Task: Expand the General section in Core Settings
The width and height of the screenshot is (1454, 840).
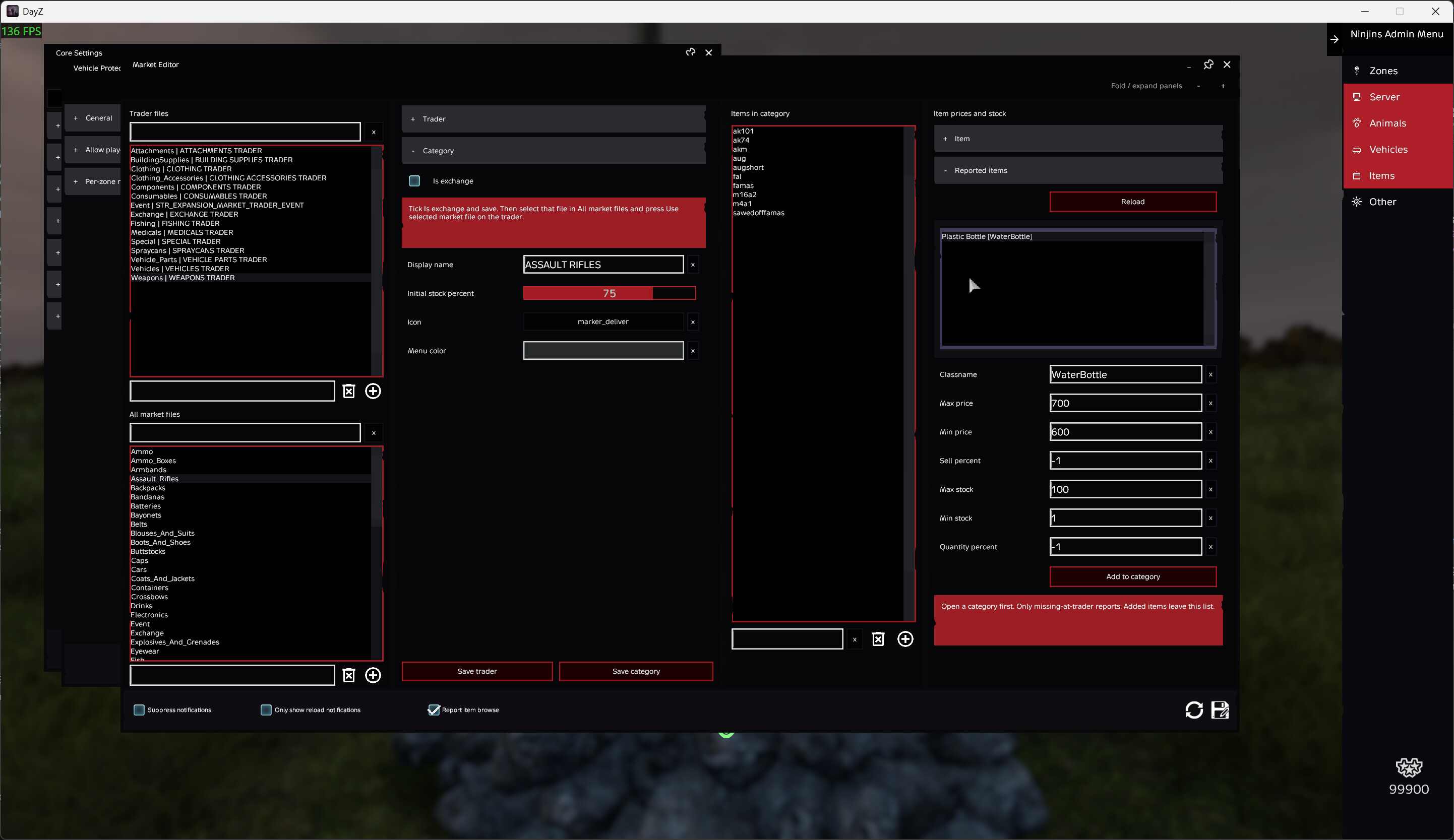Action: click(93, 117)
